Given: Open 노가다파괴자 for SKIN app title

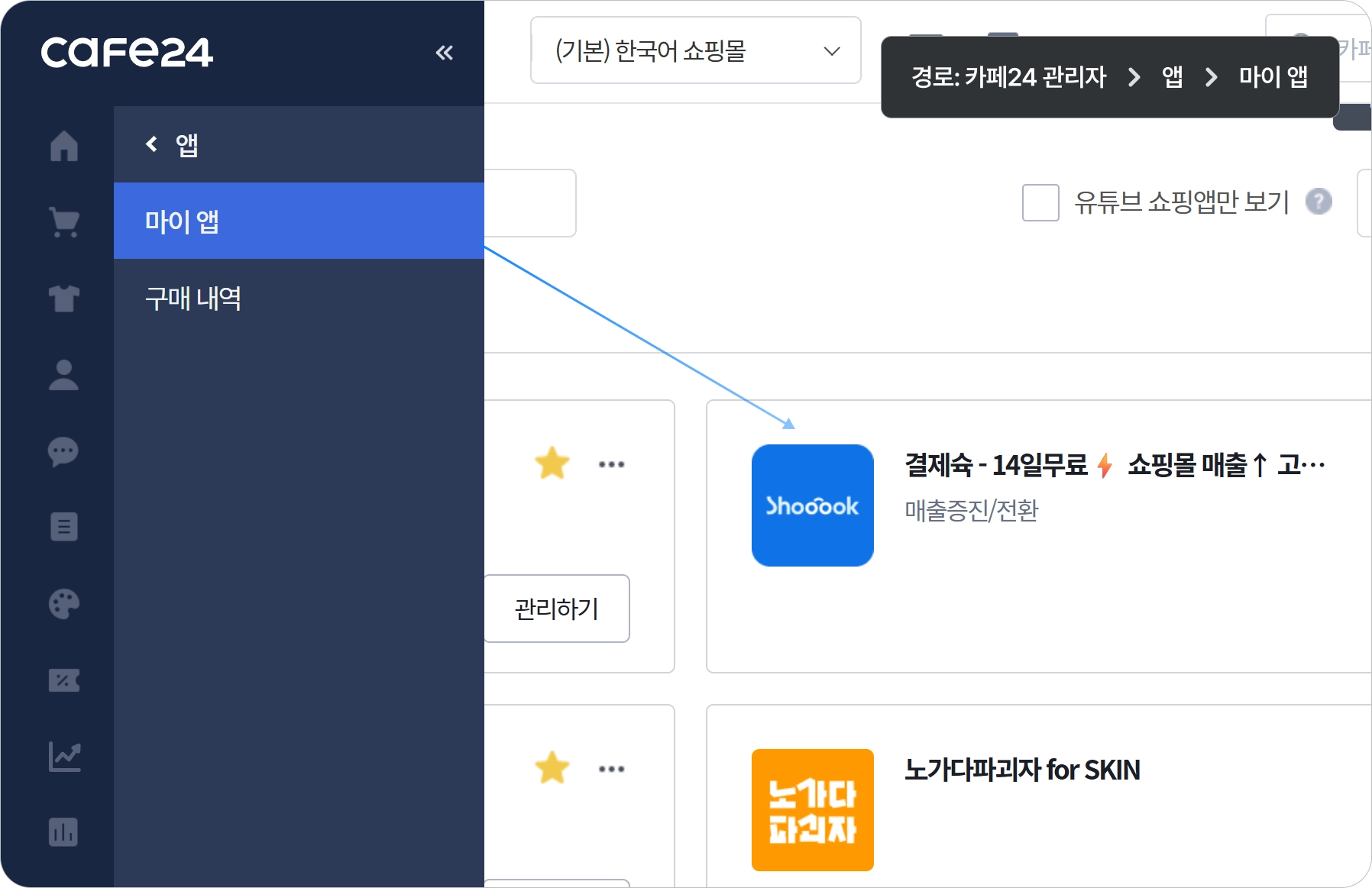Looking at the screenshot, I should pyautogui.click(x=1022, y=770).
